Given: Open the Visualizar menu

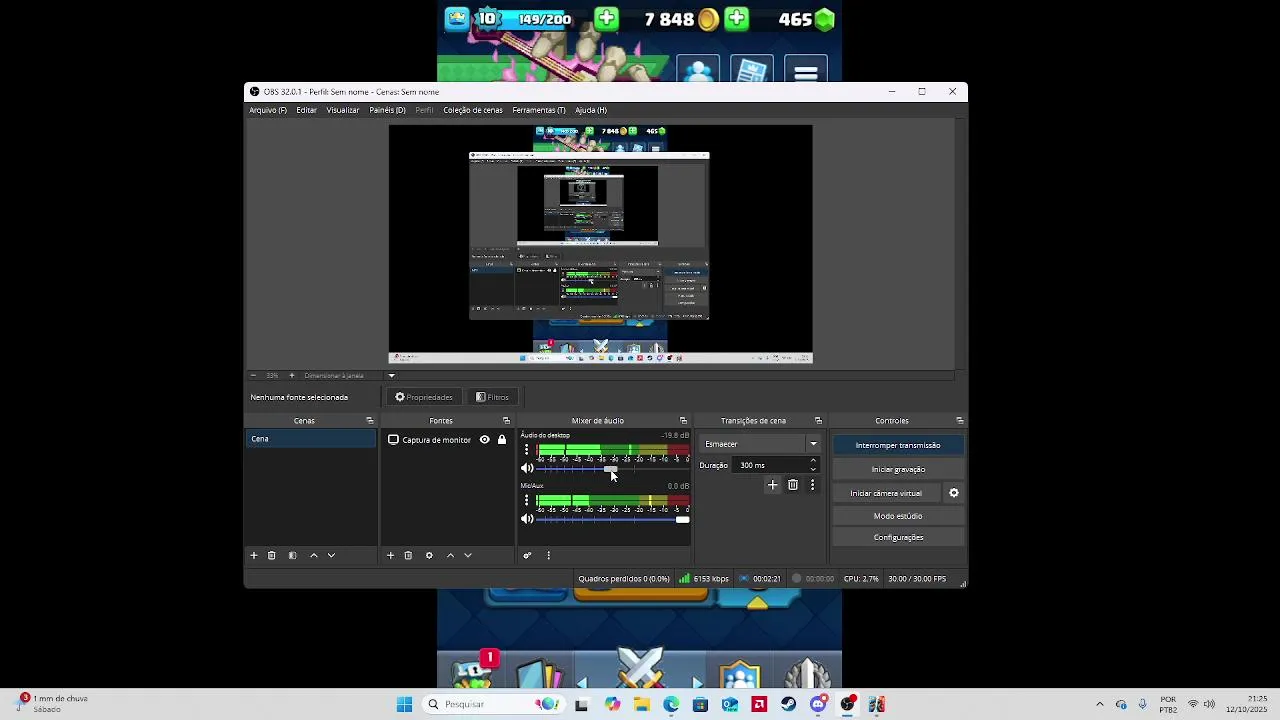Looking at the screenshot, I should click(343, 110).
